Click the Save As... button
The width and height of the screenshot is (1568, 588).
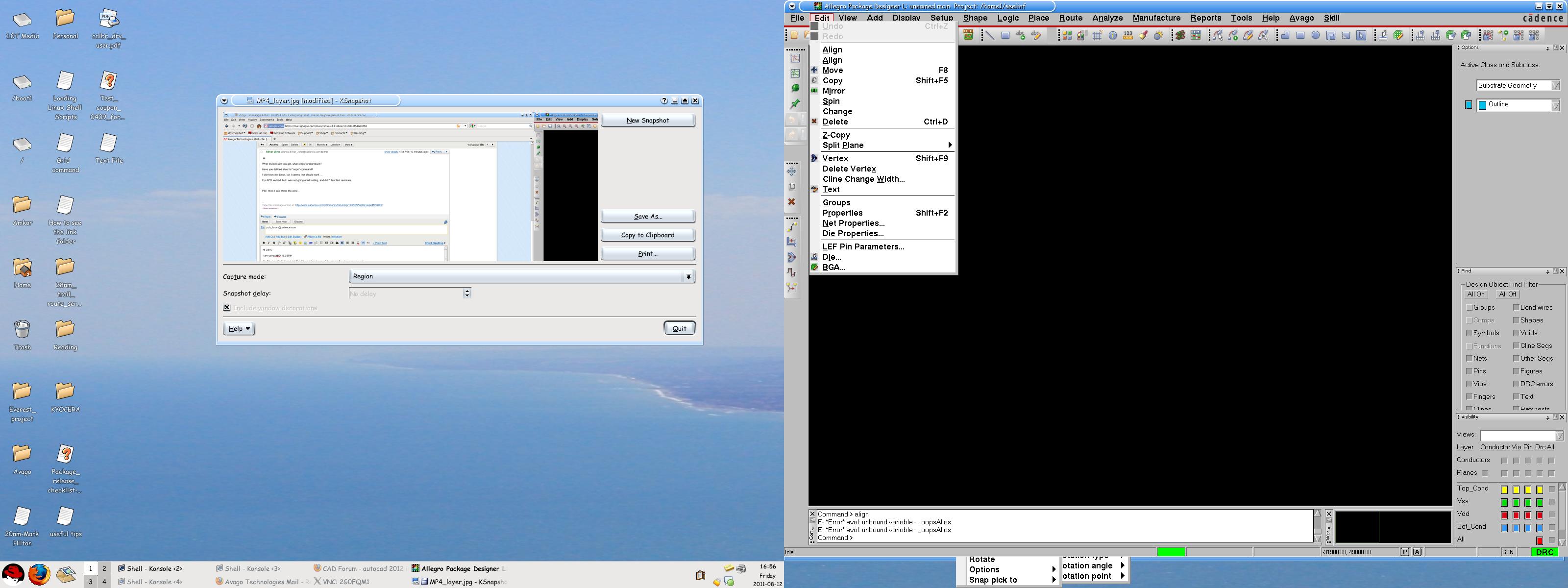point(648,217)
